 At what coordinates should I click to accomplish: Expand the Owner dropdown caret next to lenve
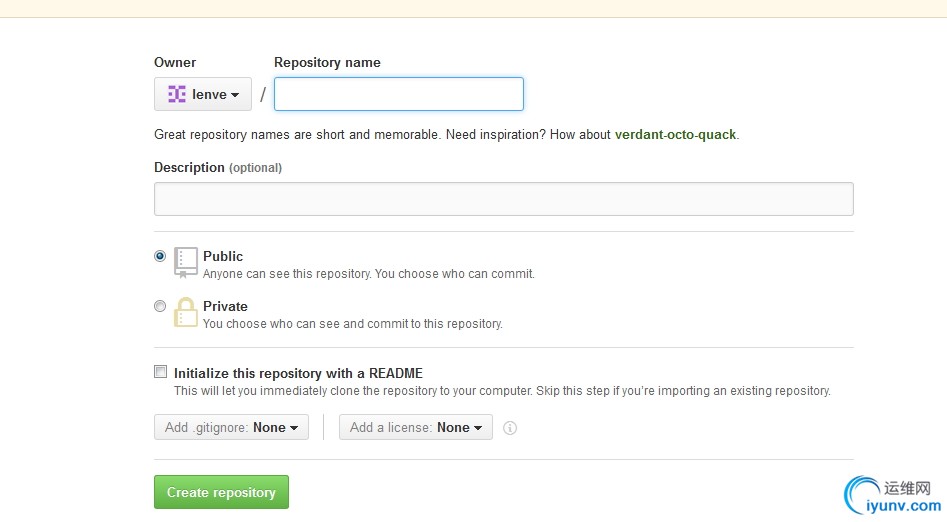(x=235, y=95)
